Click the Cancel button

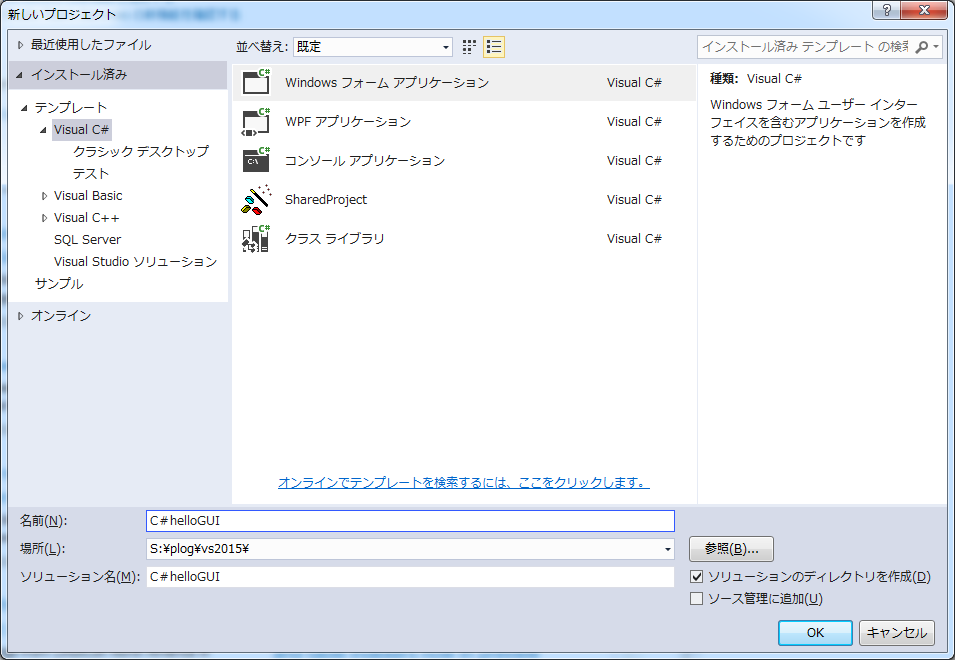pos(897,633)
